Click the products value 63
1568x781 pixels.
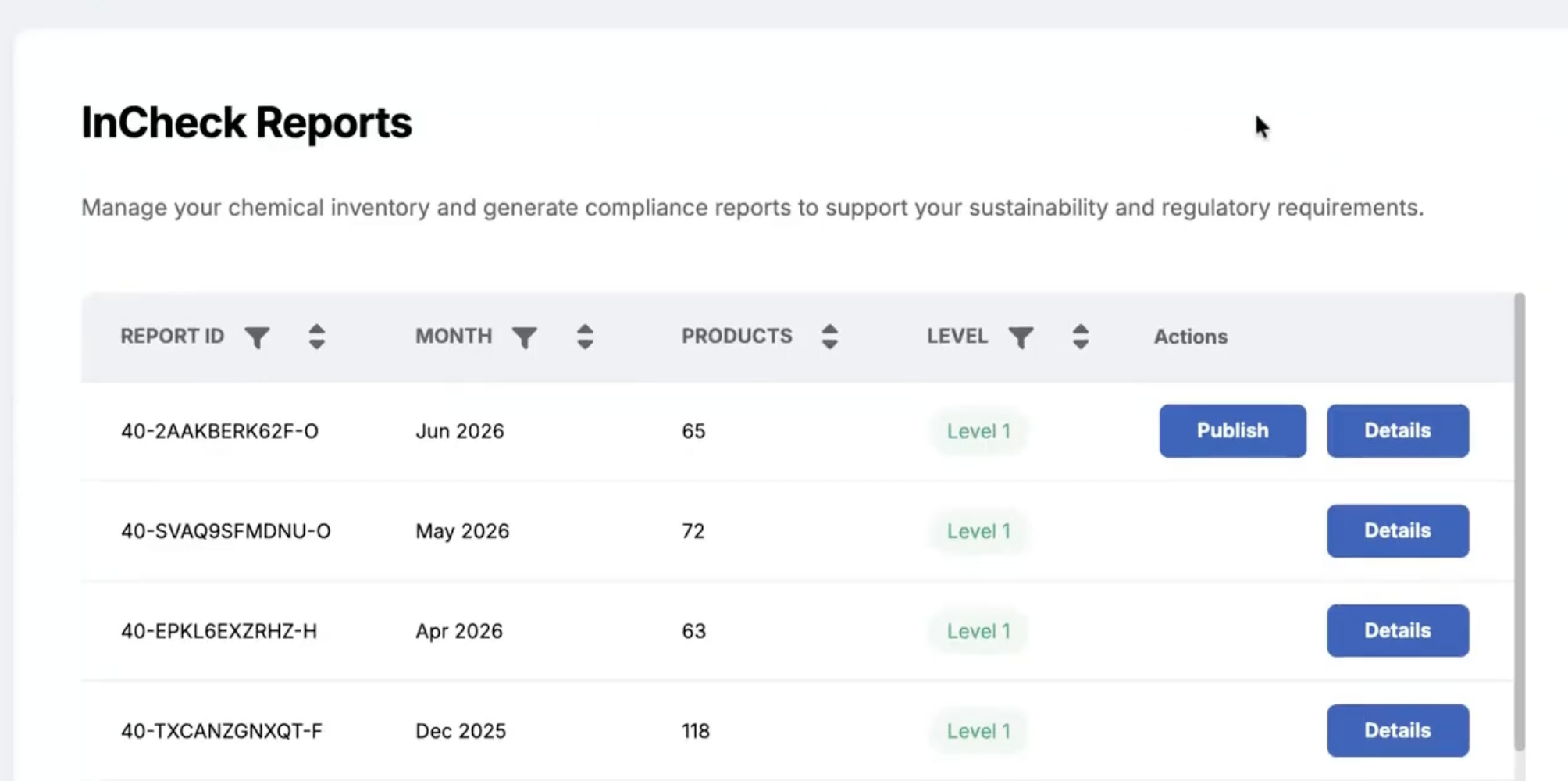point(693,631)
